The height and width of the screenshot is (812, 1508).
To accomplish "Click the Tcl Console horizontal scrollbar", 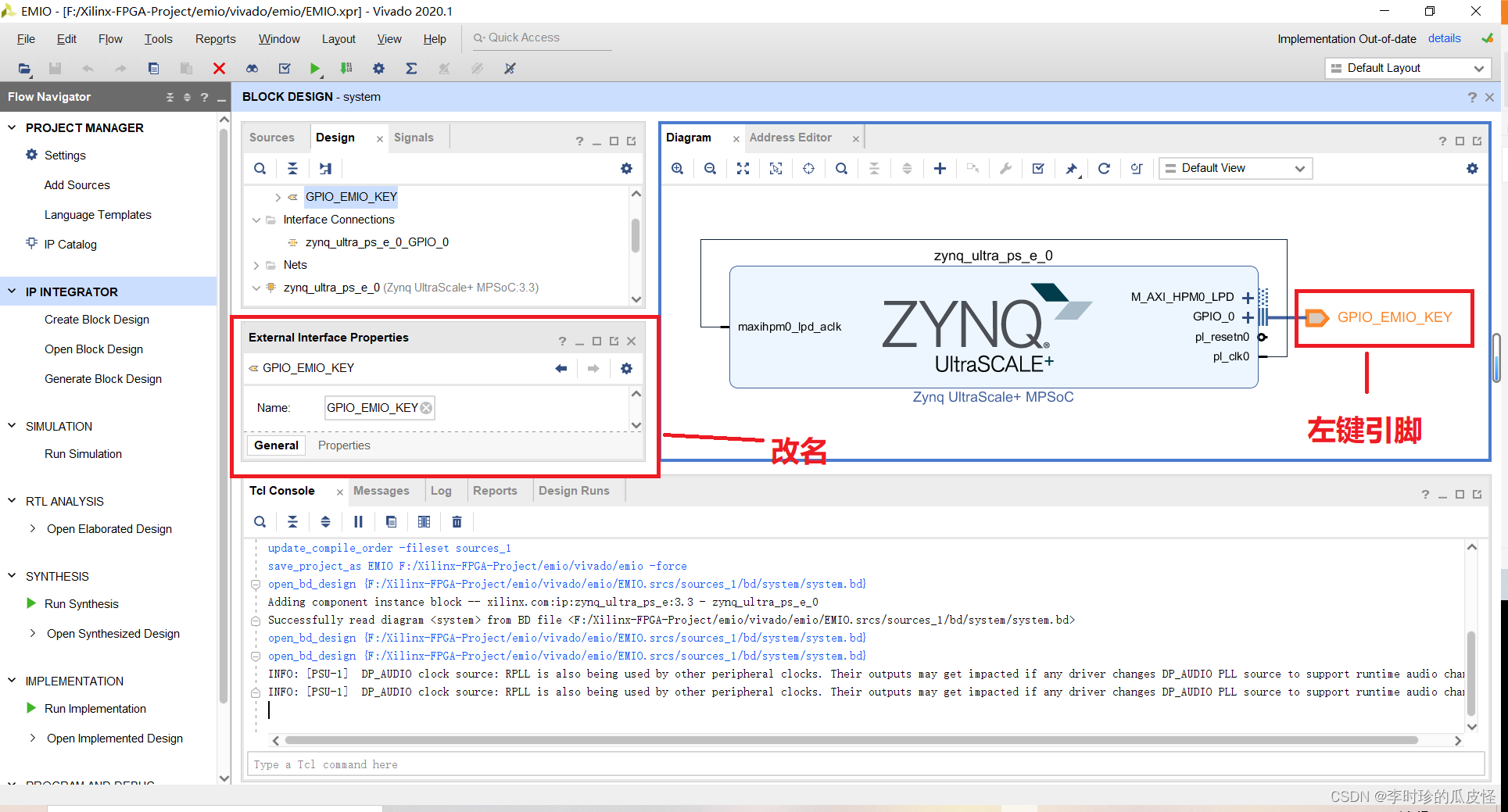I will pyautogui.click(x=851, y=740).
